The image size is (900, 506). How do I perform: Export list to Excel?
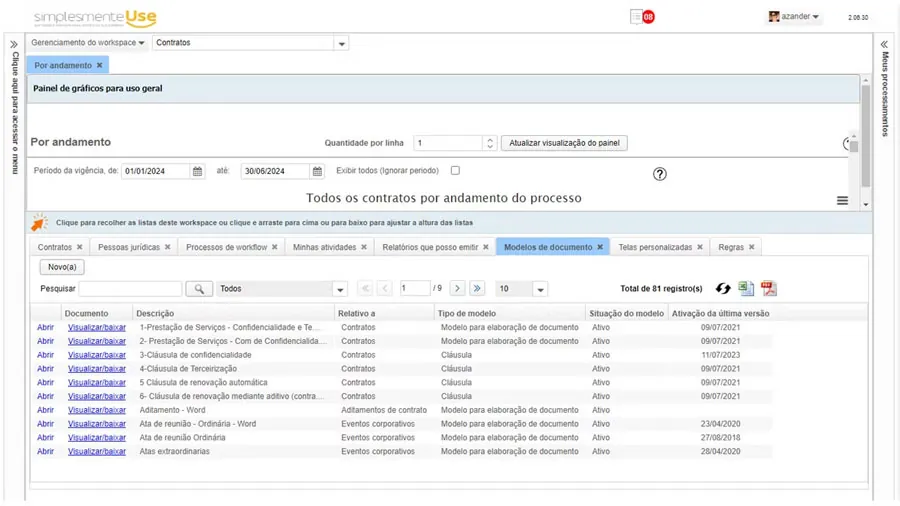point(746,289)
